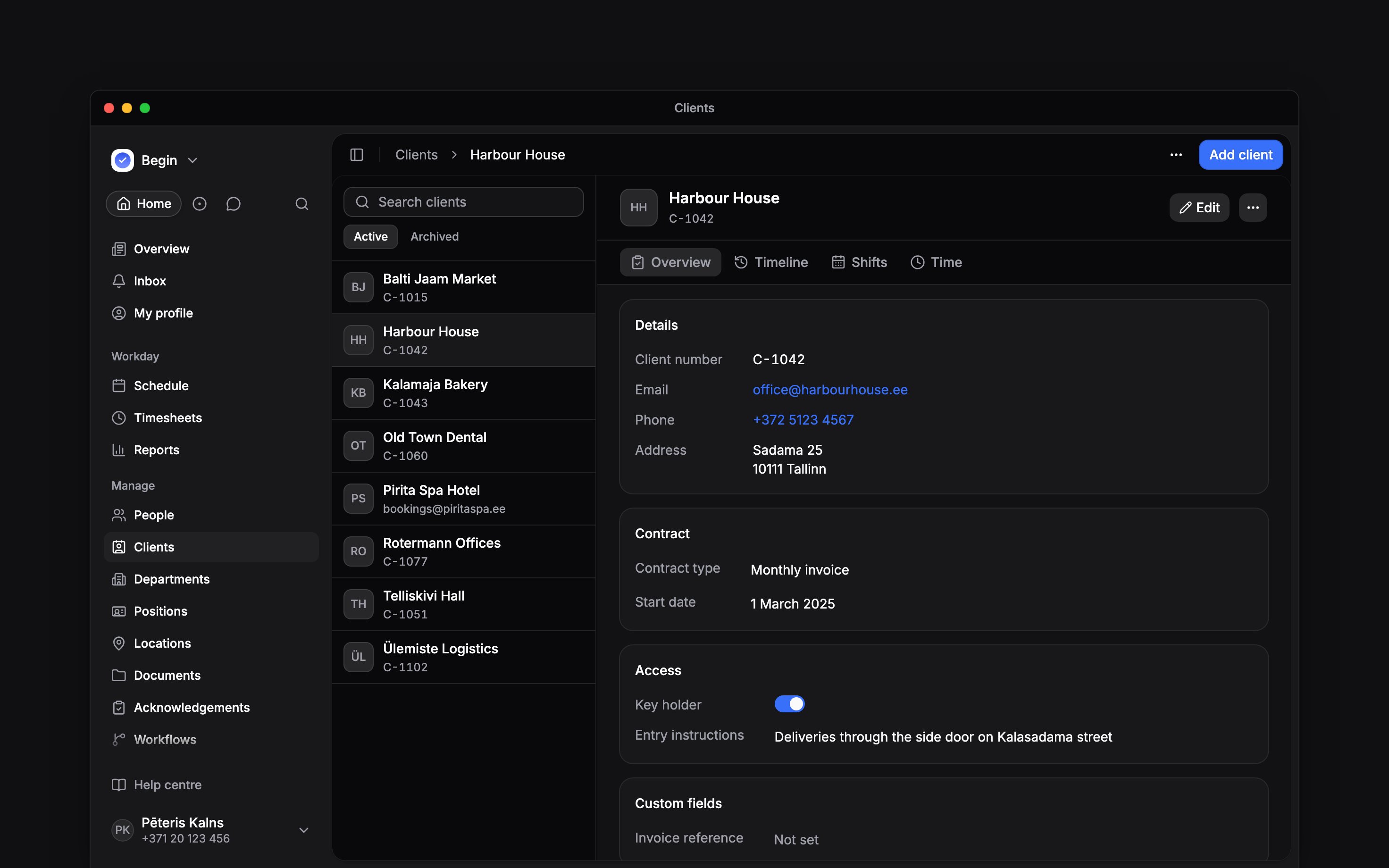Open Departments
The image size is (1389, 868).
click(x=210, y=579)
